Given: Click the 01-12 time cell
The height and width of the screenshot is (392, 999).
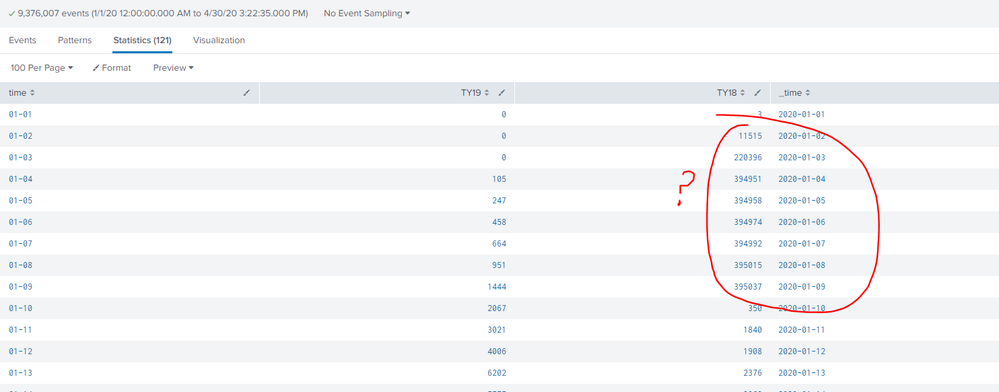Looking at the screenshot, I should 20,352.
